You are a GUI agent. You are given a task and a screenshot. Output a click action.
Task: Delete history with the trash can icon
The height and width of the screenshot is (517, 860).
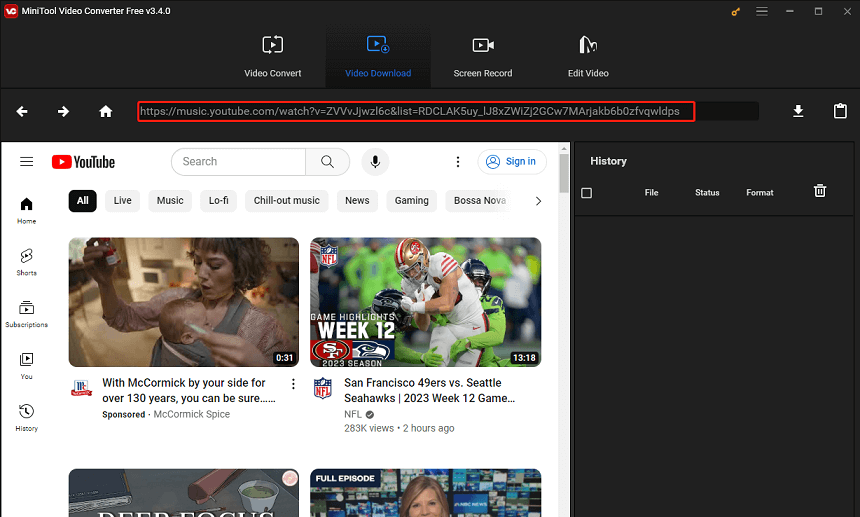click(x=819, y=191)
